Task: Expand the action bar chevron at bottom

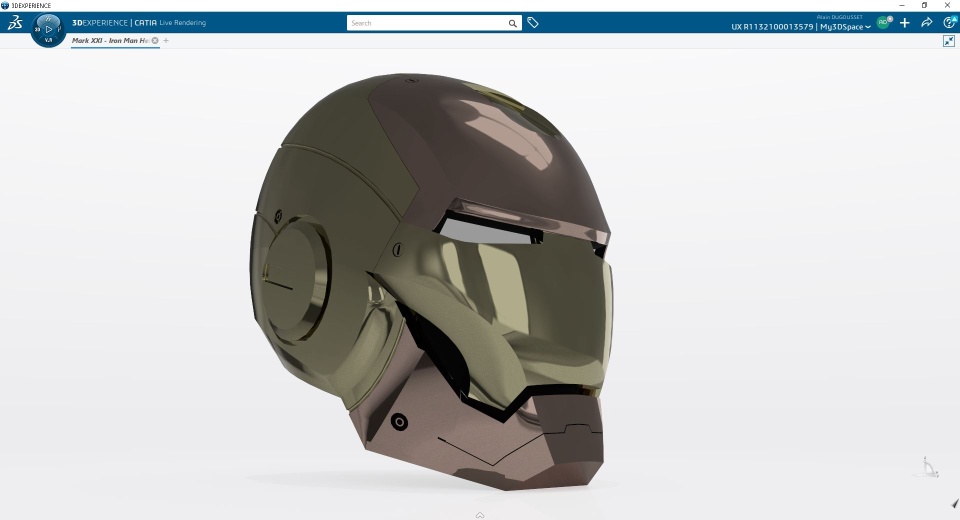Action: 480,515
